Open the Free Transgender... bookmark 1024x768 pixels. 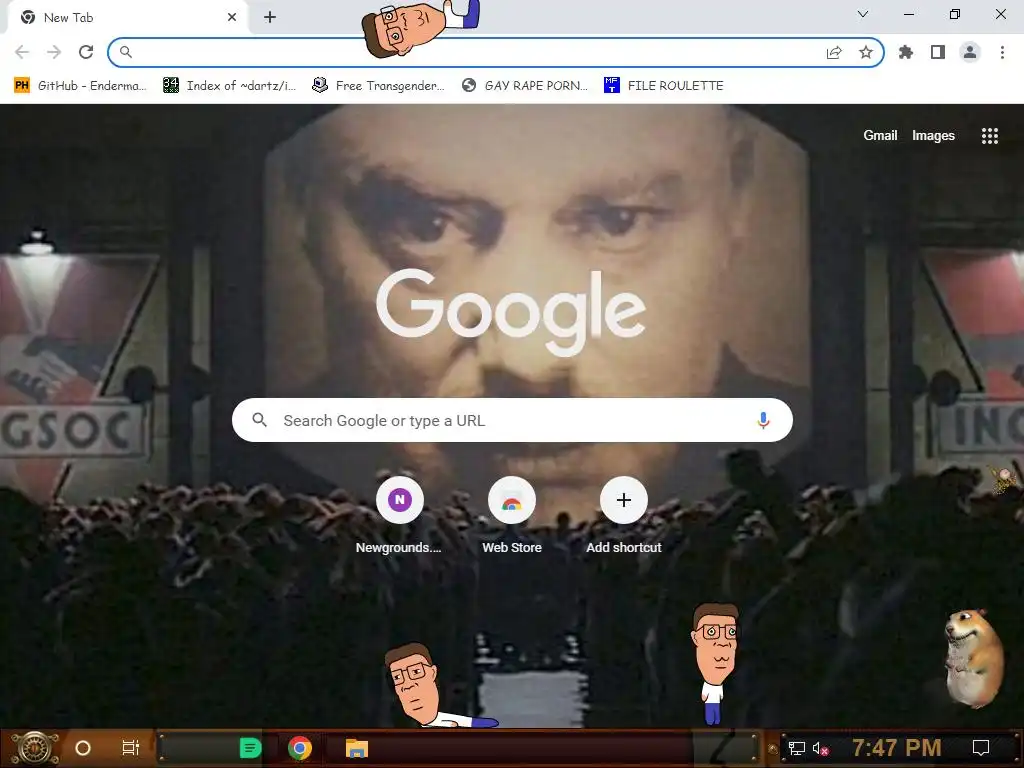coord(378,86)
